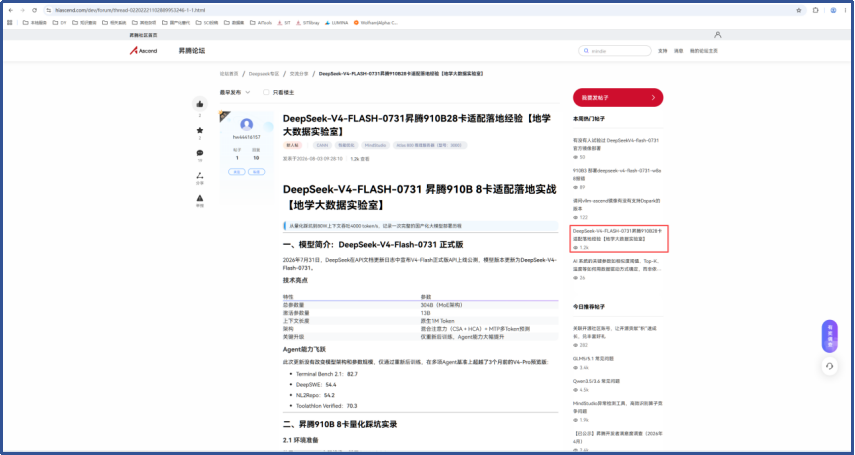Image resolution: width=855 pixels, height=455 pixels.
Task: Open the apps grid in bookmarks bar
Action: [x=10, y=23]
